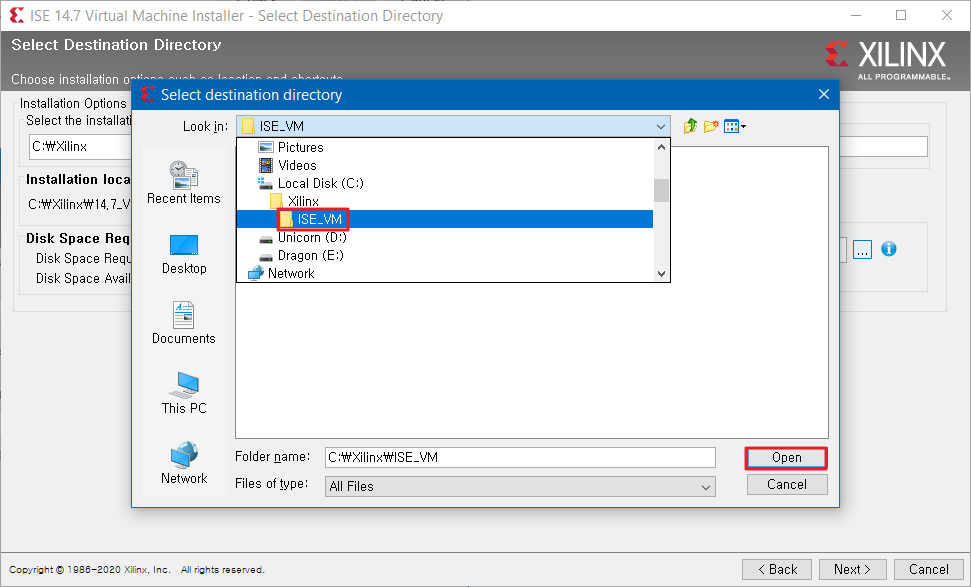Click the blue info icon in installer
971x587 pixels.
(x=889, y=249)
